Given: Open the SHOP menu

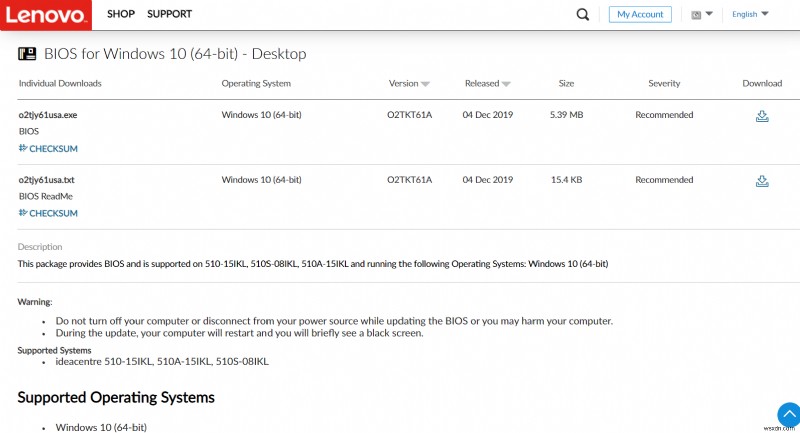Looking at the screenshot, I should (121, 14).
